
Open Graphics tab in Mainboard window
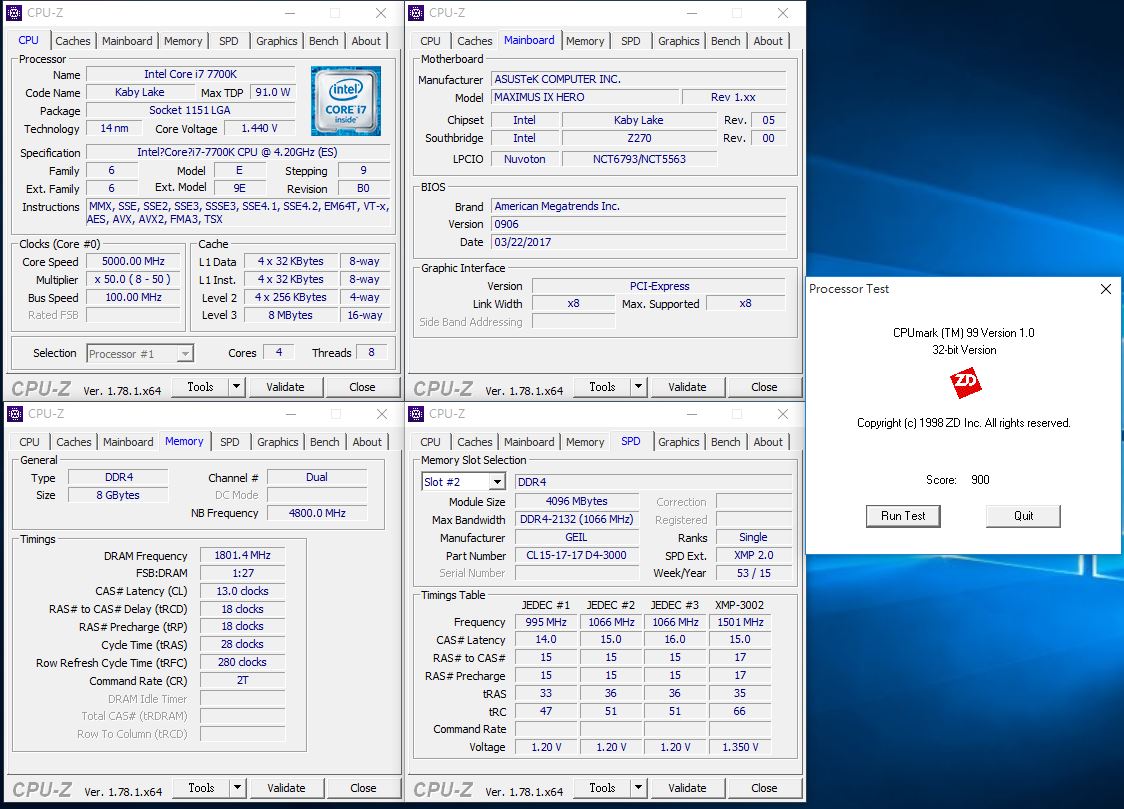[x=678, y=41]
